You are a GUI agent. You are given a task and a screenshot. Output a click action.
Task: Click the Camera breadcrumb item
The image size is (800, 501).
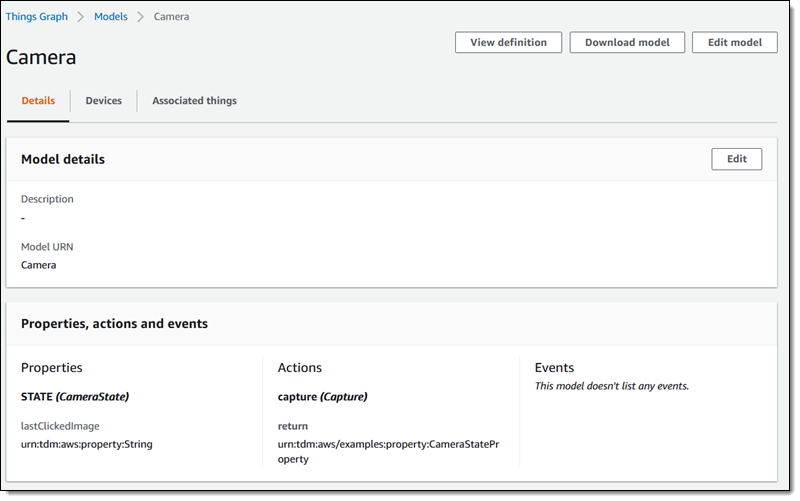[x=171, y=17]
